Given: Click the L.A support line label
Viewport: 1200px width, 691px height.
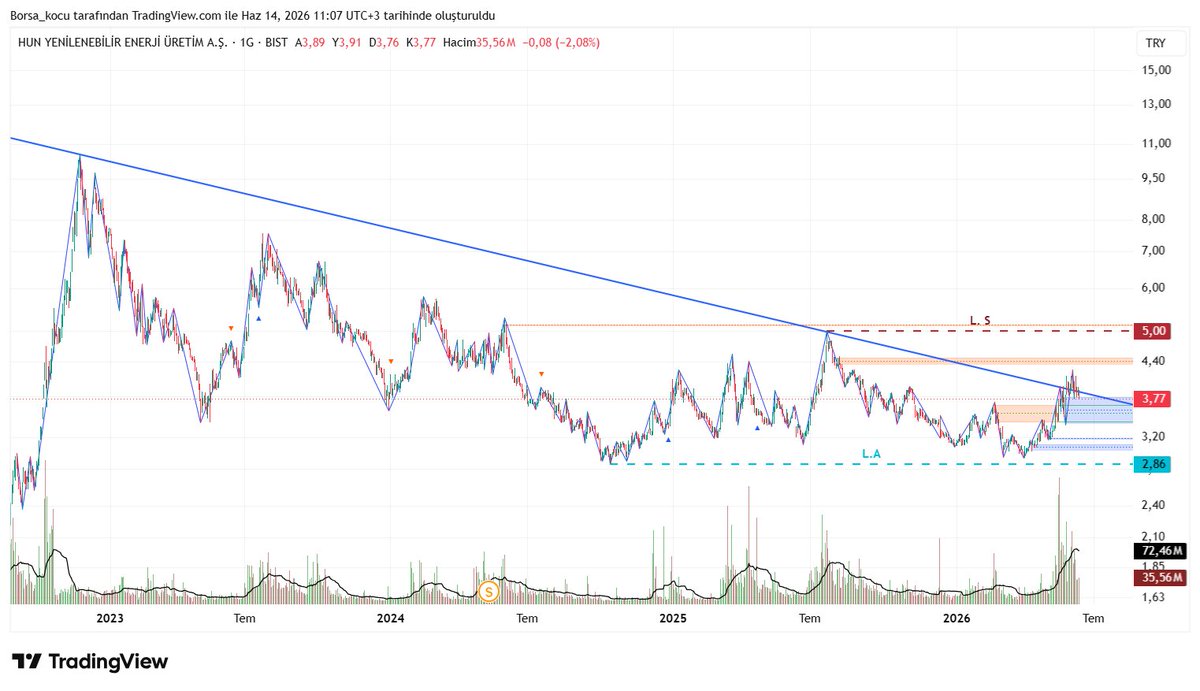Looking at the screenshot, I should click(x=871, y=454).
